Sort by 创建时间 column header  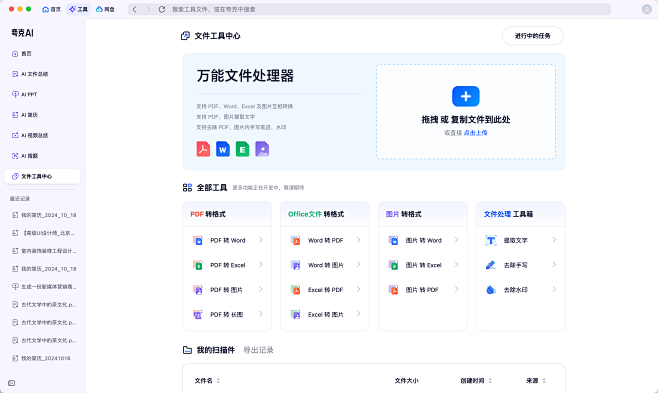coord(476,381)
